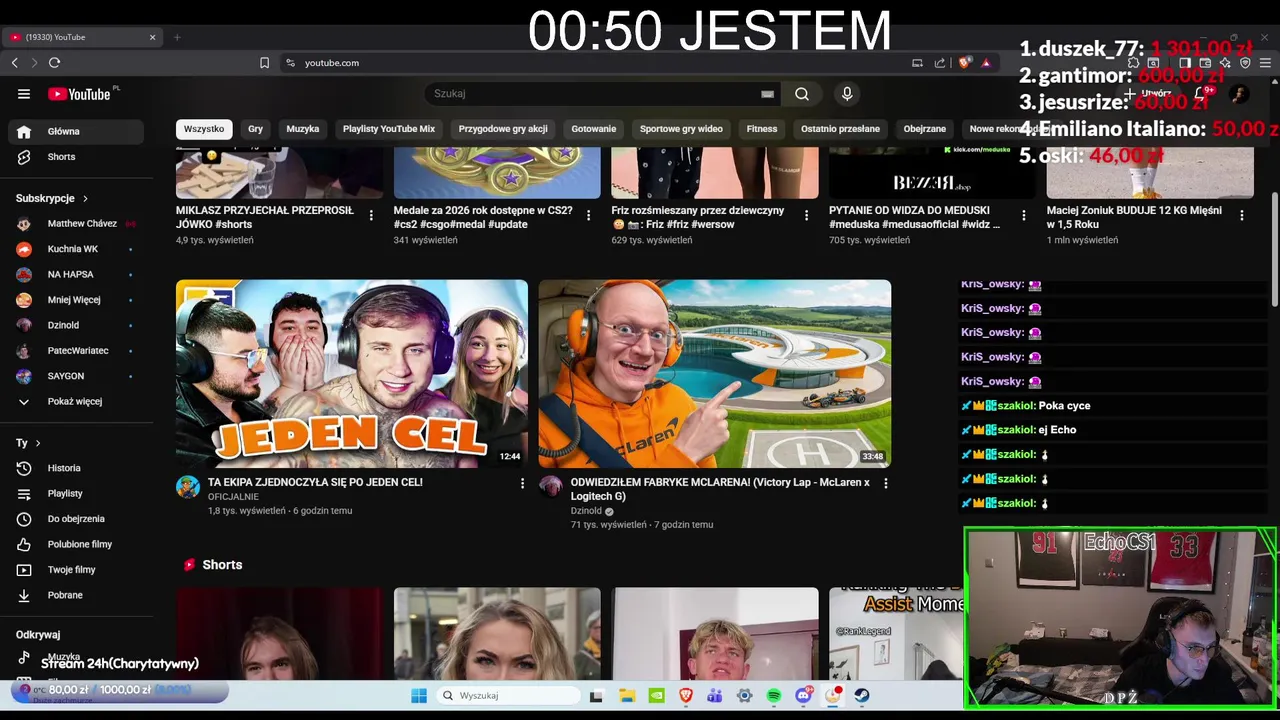Expand subscriptions with Pokaż więcej
Viewport: 1280px width, 720px height.
[x=76, y=401]
